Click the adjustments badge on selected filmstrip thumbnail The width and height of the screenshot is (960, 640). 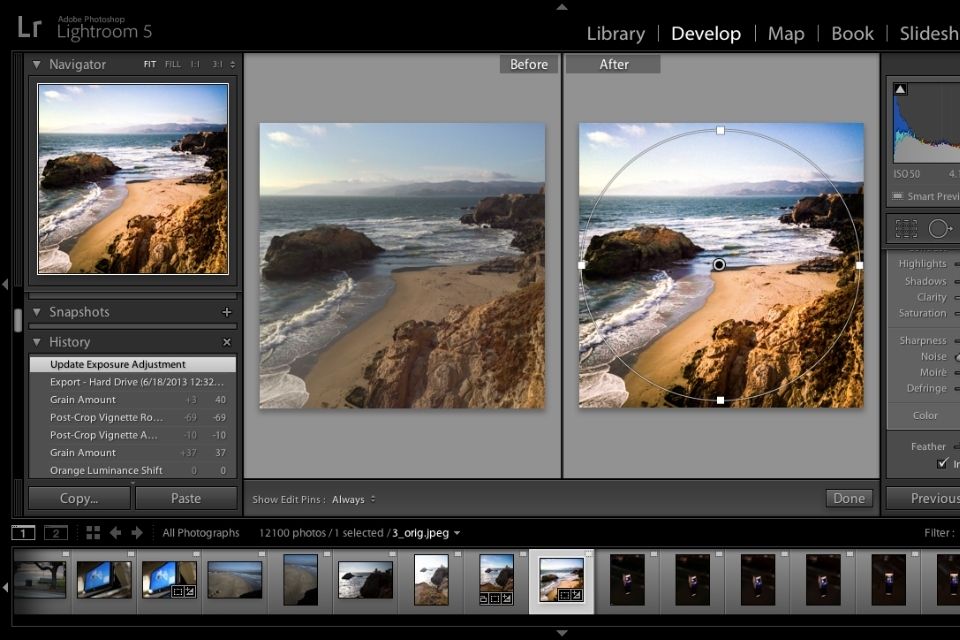click(576, 595)
